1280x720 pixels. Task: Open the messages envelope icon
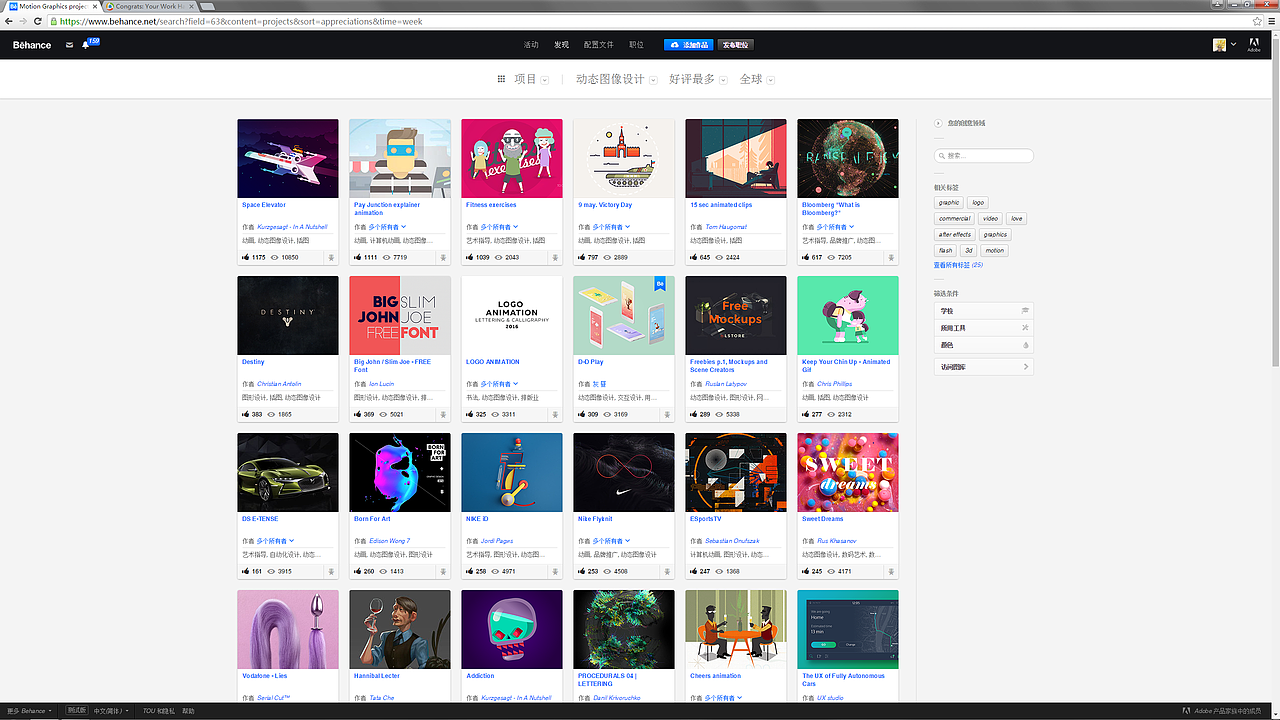(x=69, y=45)
